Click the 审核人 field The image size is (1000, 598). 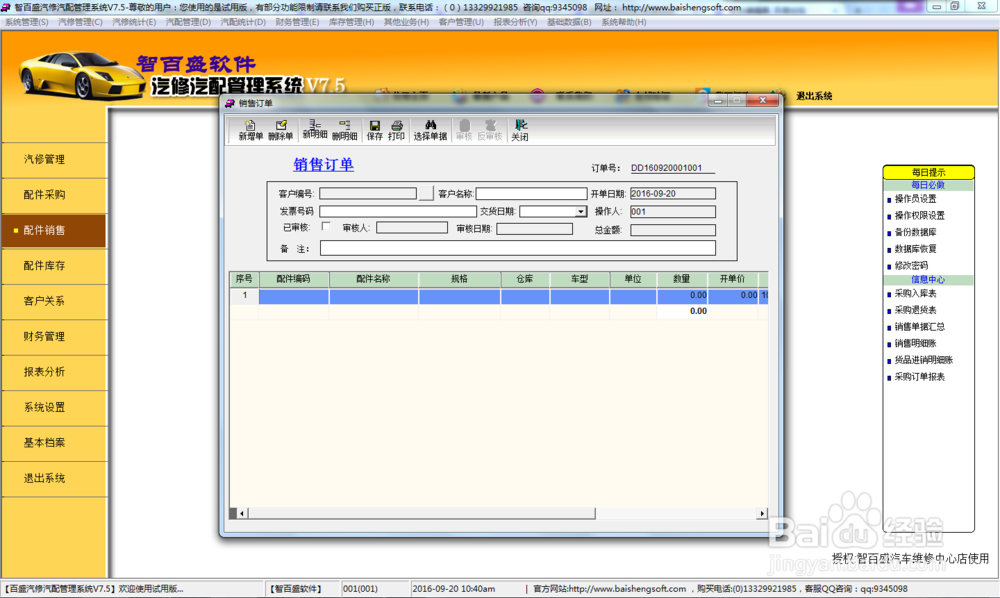[x=411, y=228]
